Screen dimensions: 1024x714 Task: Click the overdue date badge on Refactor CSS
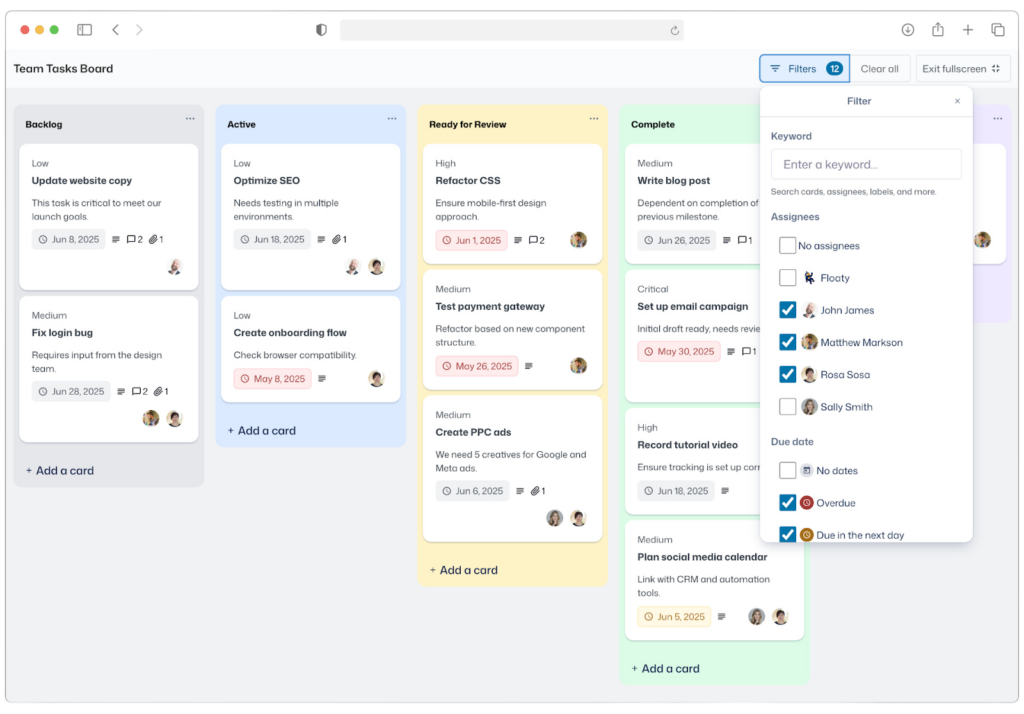tap(471, 240)
